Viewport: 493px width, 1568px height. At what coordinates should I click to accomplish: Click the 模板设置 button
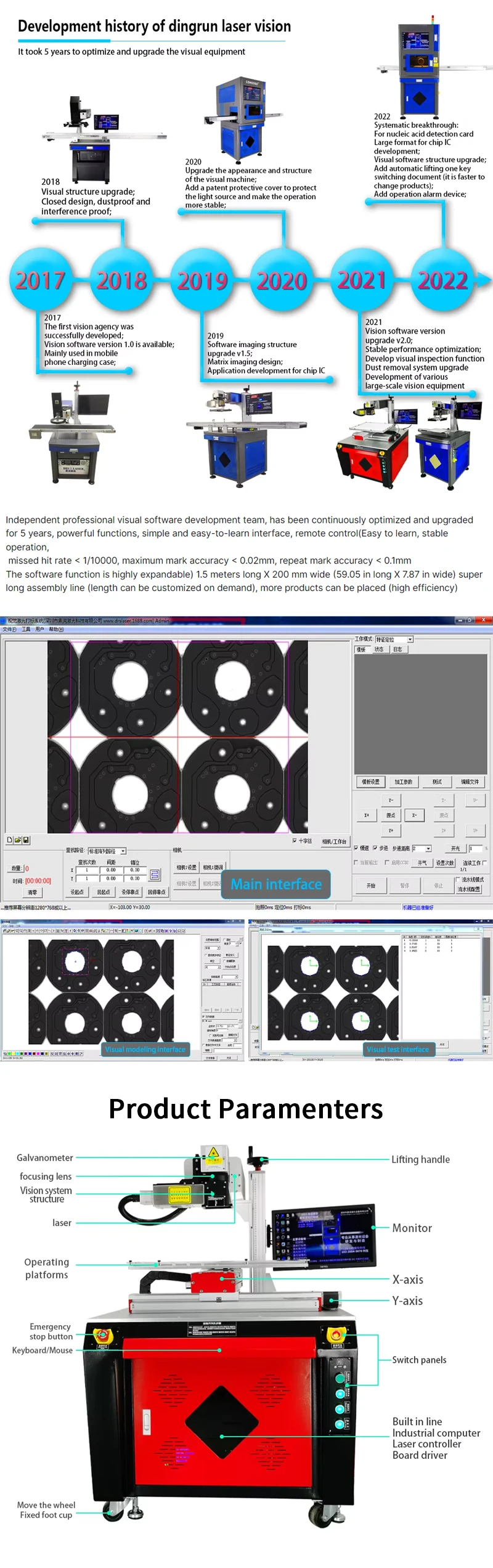(370, 782)
